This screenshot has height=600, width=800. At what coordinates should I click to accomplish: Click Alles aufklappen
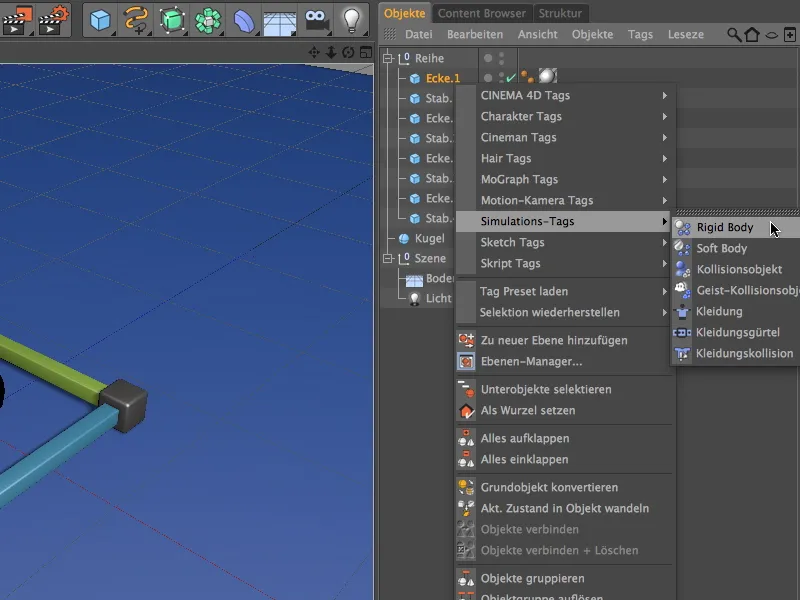[566, 438]
